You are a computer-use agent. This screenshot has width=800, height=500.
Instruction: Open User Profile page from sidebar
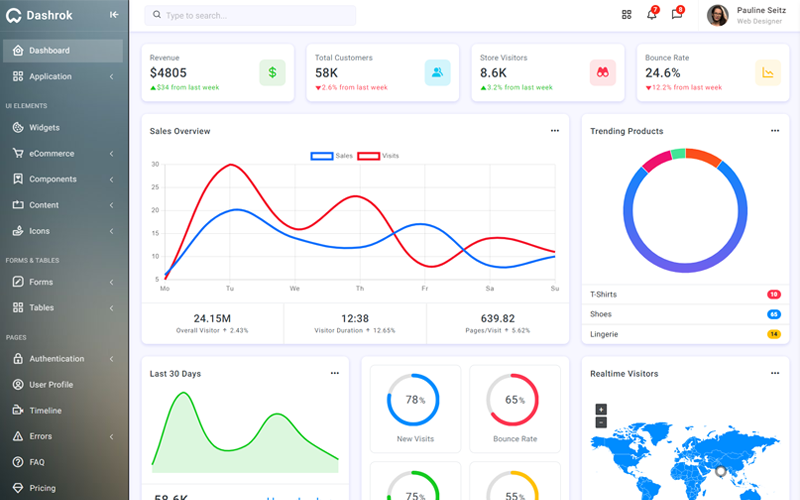click(x=50, y=385)
